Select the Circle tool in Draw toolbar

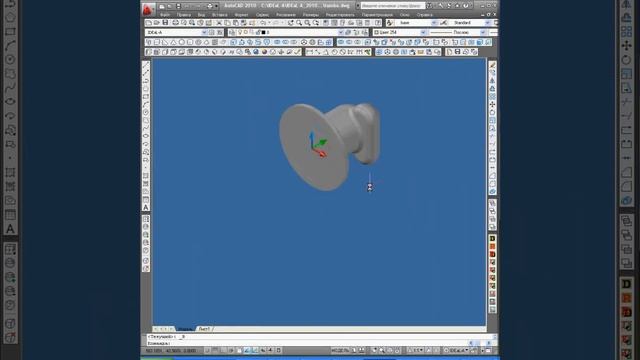coord(146,113)
